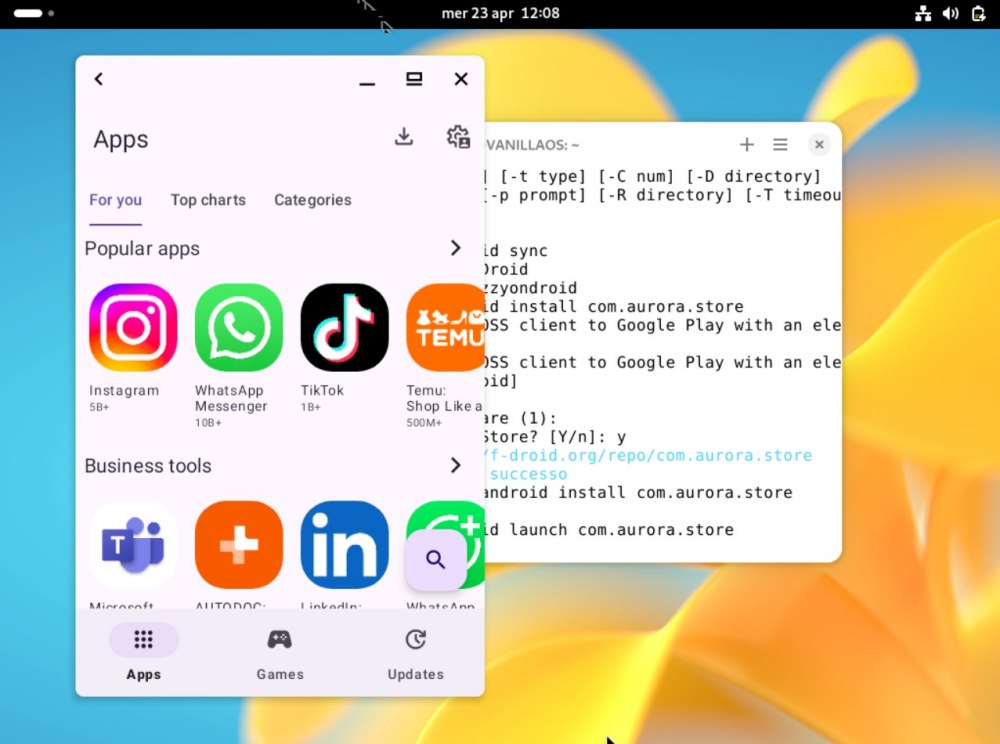Open the battery icon in top bar
Image resolution: width=1000 pixels, height=744 pixels.
pyautogui.click(x=978, y=13)
